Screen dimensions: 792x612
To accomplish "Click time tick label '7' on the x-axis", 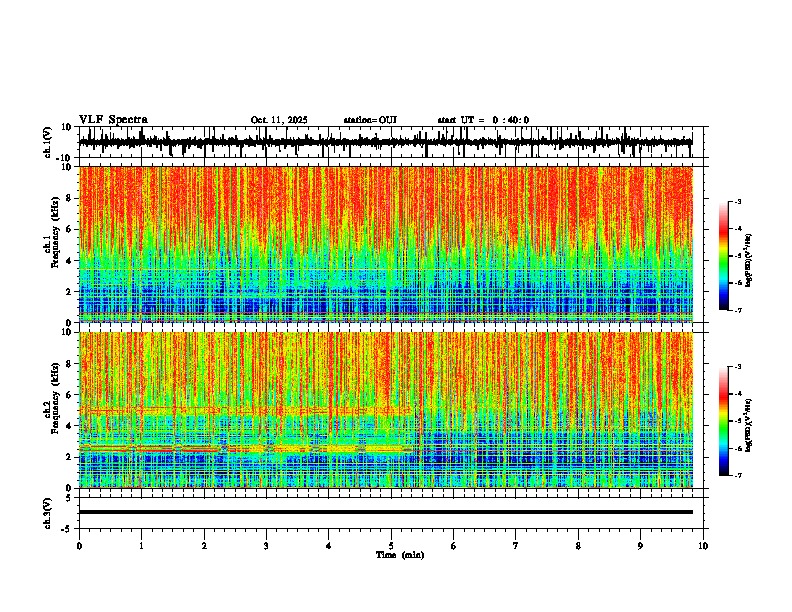I will [x=516, y=546].
